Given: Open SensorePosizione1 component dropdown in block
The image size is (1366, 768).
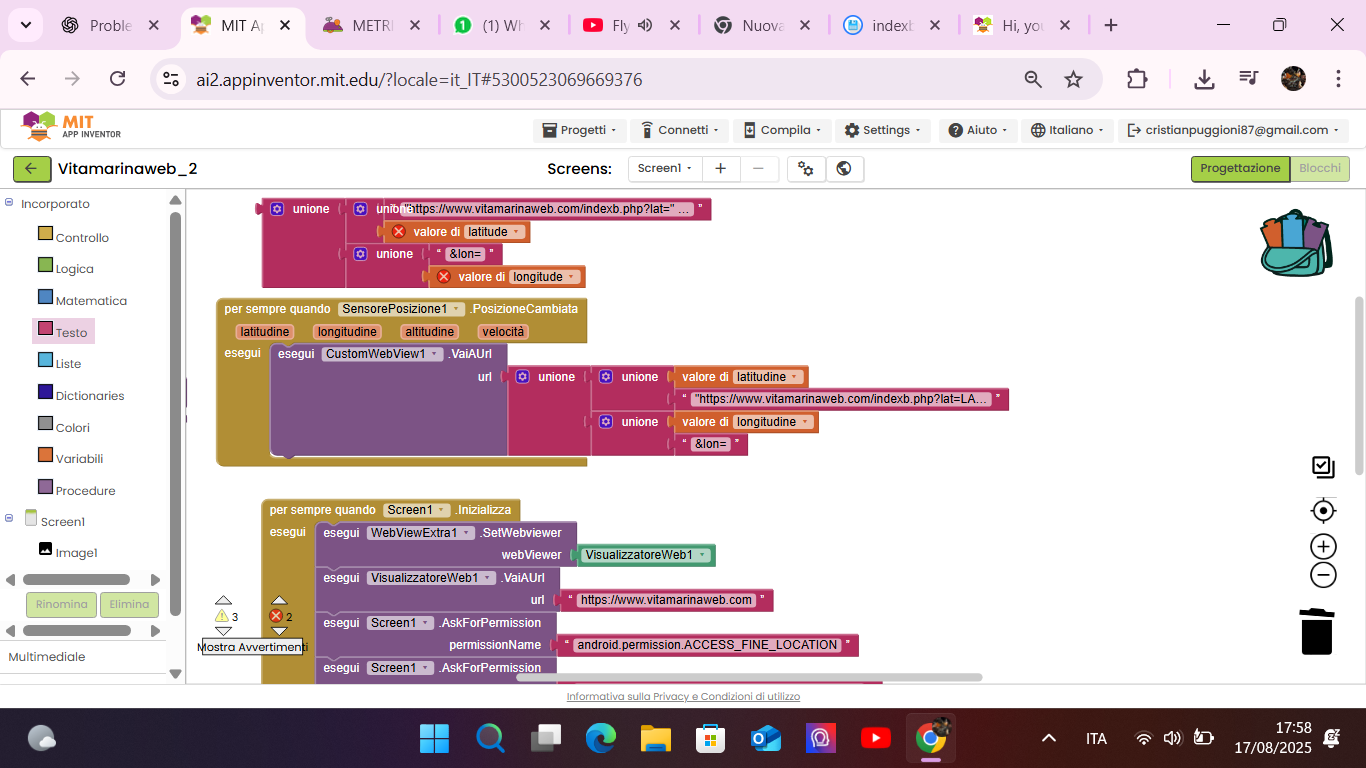Looking at the screenshot, I should pos(401,309).
